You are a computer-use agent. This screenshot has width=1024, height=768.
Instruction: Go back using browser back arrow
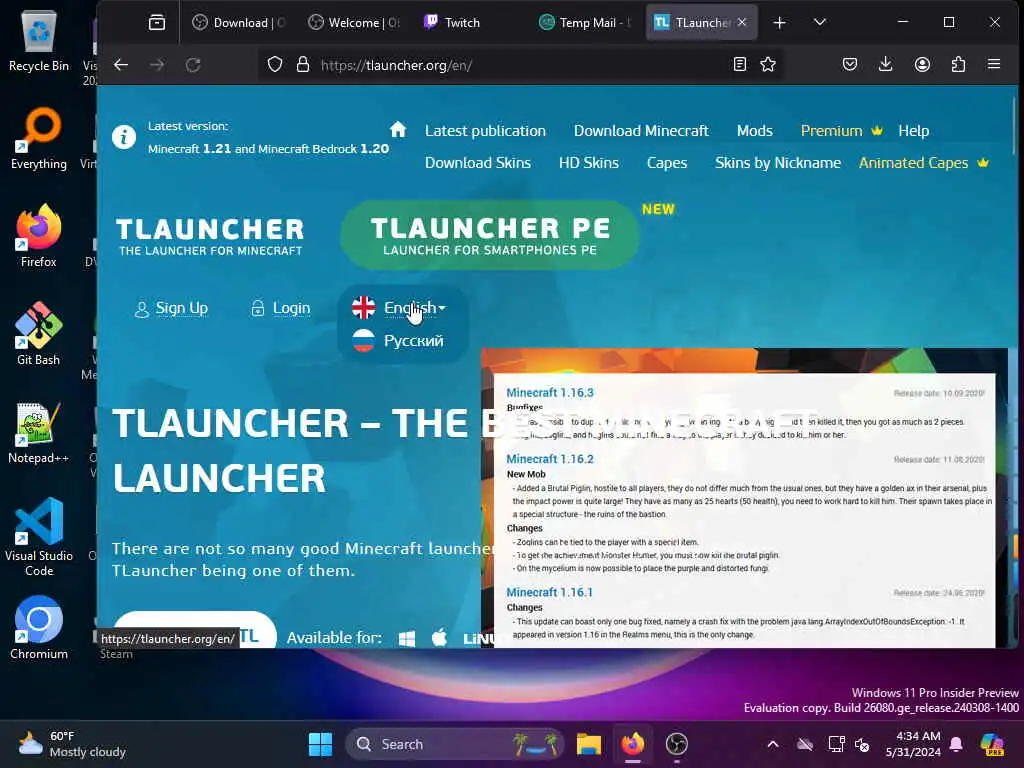pyautogui.click(x=121, y=65)
